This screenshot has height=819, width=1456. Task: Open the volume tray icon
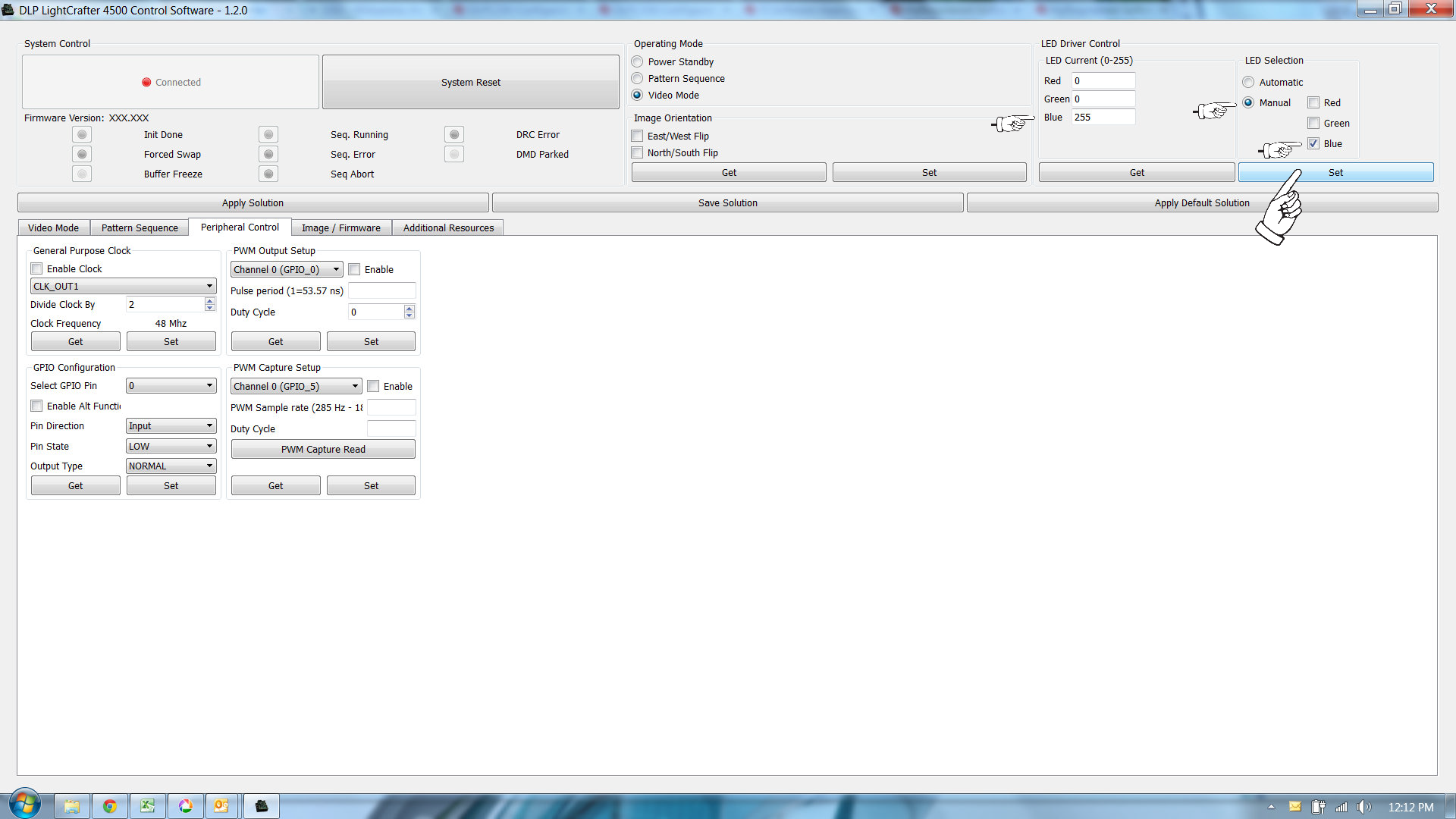pos(1364,807)
